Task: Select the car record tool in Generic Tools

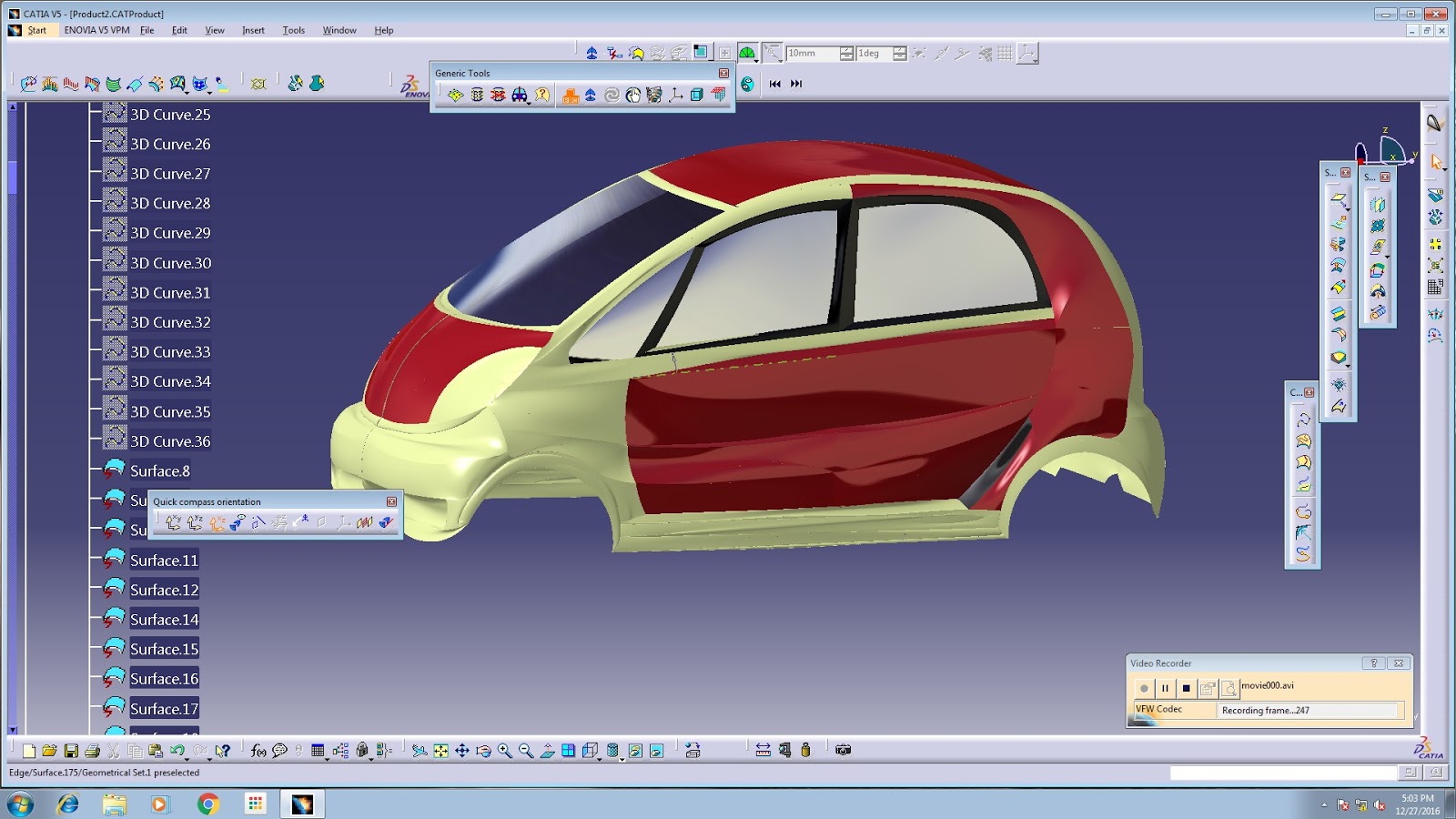Action: click(x=519, y=95)
